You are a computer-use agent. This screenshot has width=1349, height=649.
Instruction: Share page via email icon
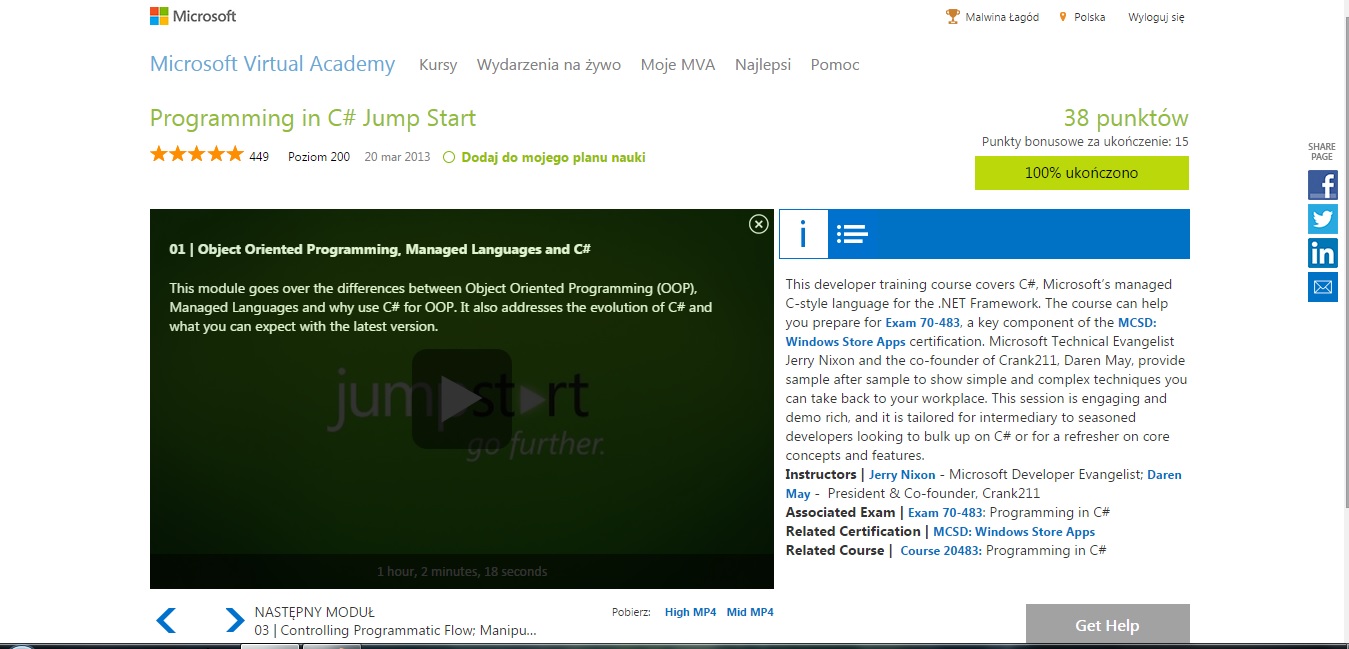pos(1322,287)
